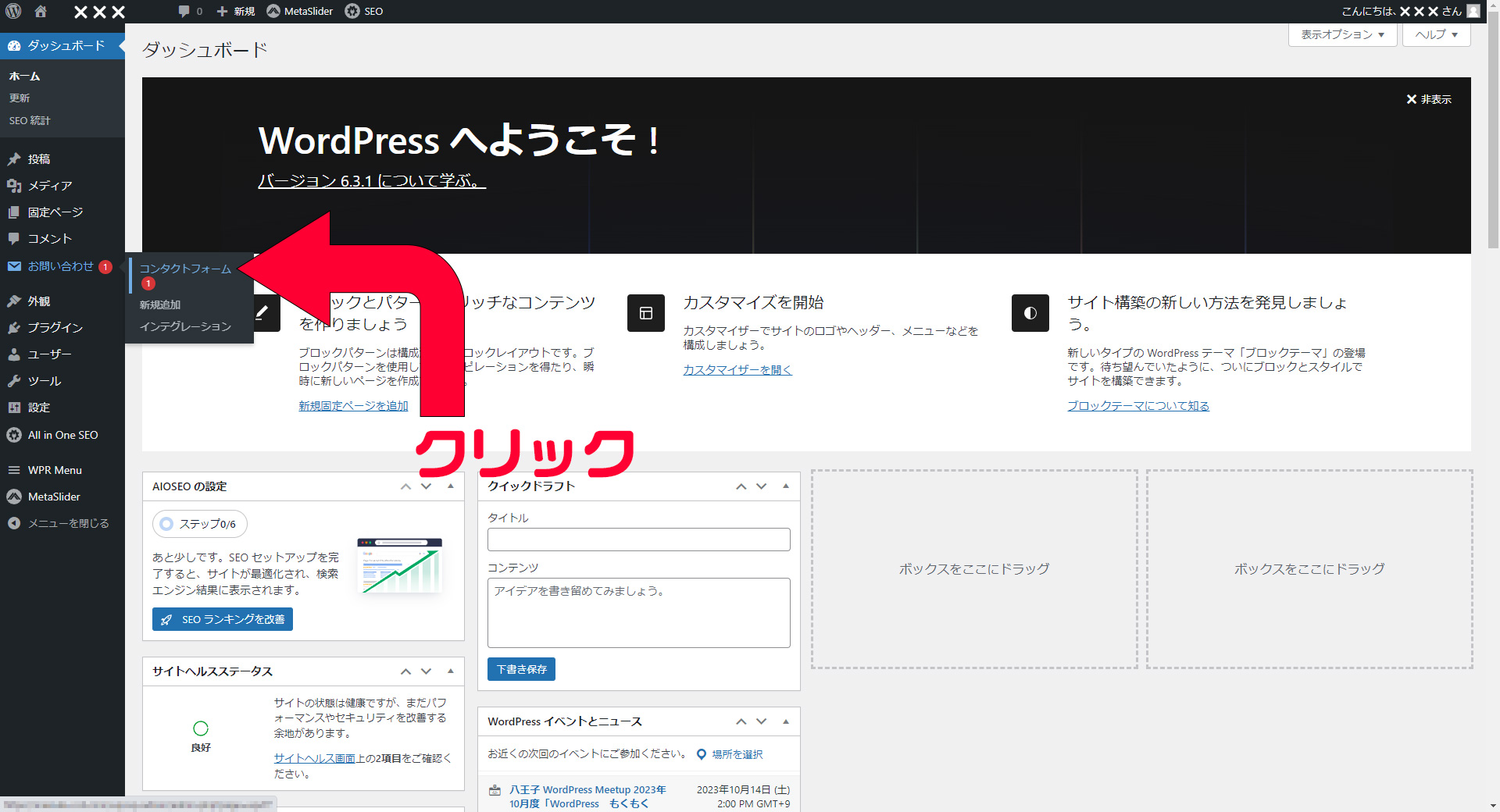This screenshot has width=1500, height=812.
Task: Open the Contact (お問い合わせ) envelope menu
Action: pos(62,266)
